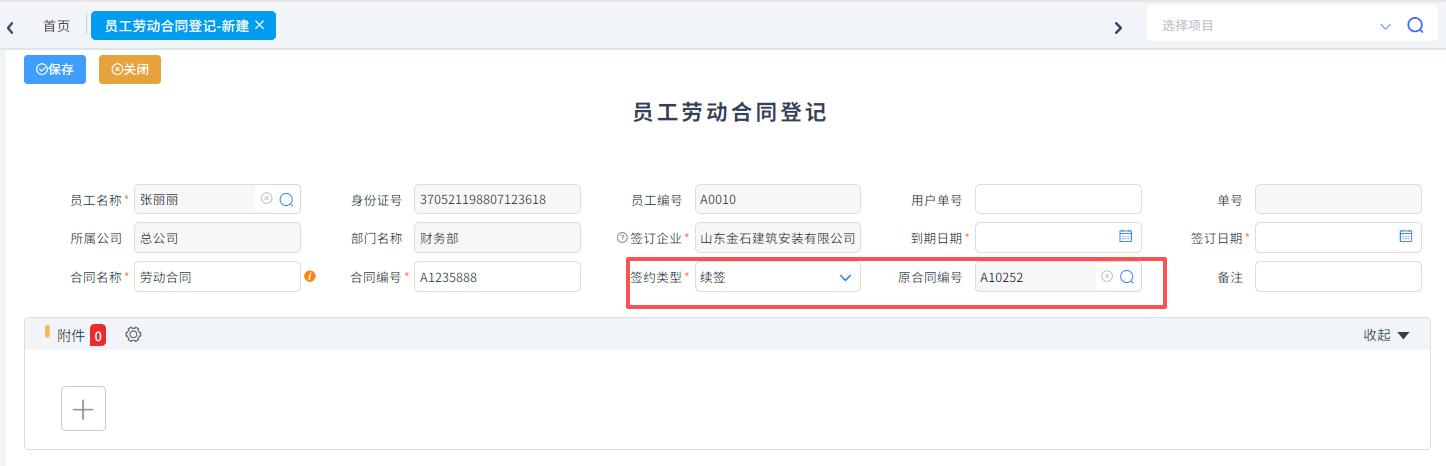Open the 签约类型 dropdown showing 续签

[x=777, y=277]
